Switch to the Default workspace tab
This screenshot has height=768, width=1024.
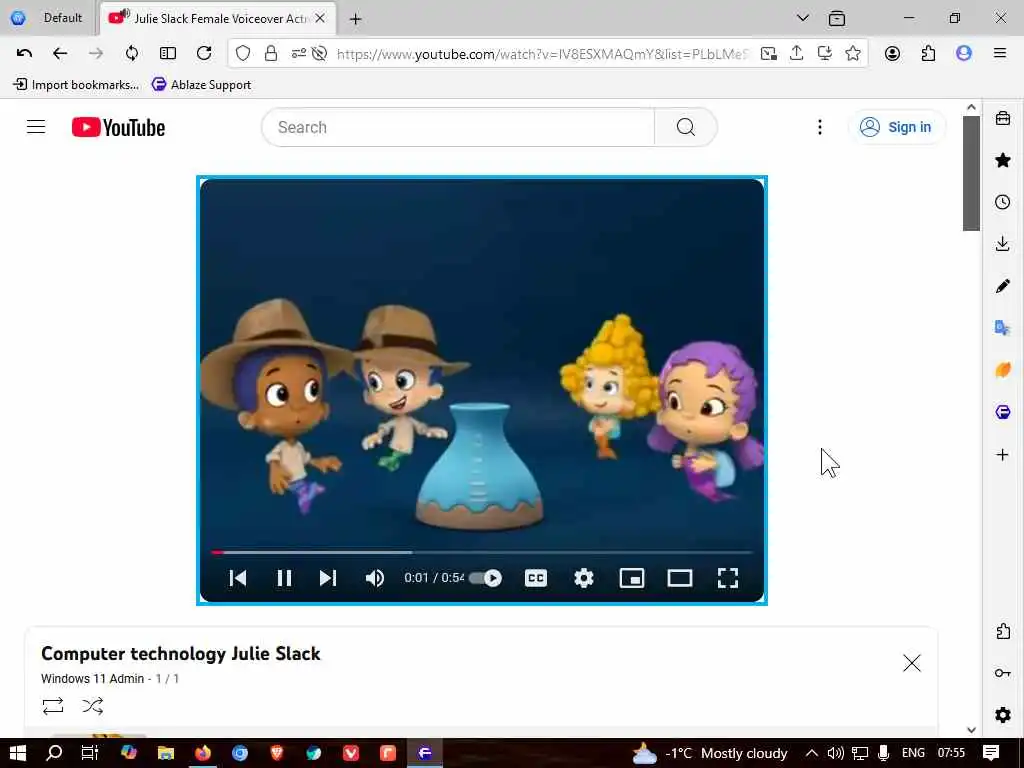pyautogui.click(x=49, y=18)
